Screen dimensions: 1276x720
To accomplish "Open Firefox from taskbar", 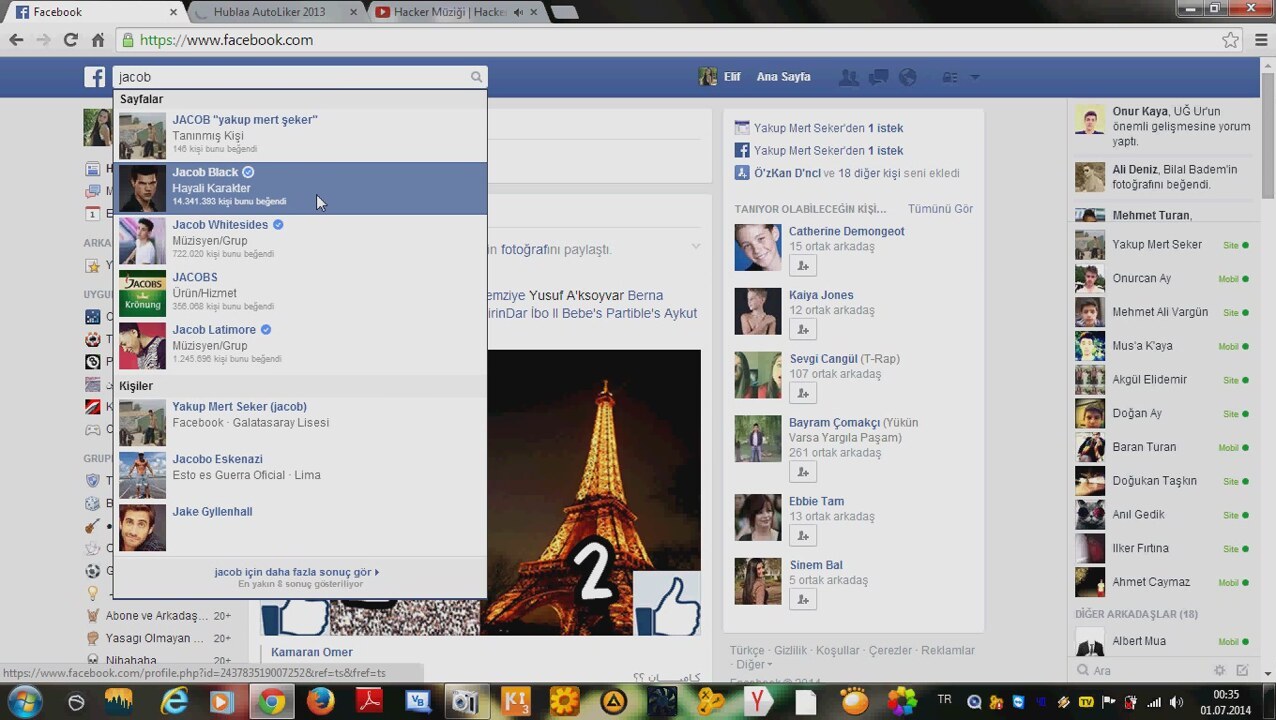I will (x=320, y=702).
